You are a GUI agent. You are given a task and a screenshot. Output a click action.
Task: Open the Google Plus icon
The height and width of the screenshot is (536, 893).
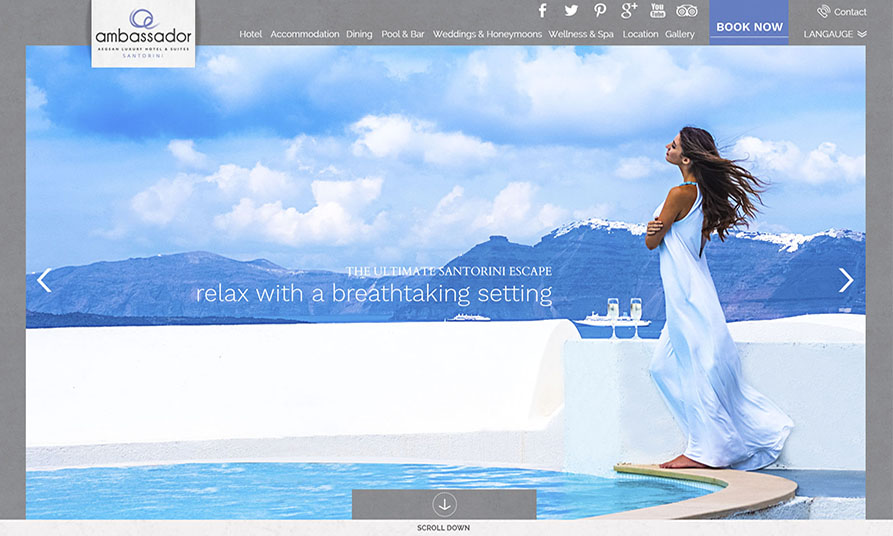(629, 11)
